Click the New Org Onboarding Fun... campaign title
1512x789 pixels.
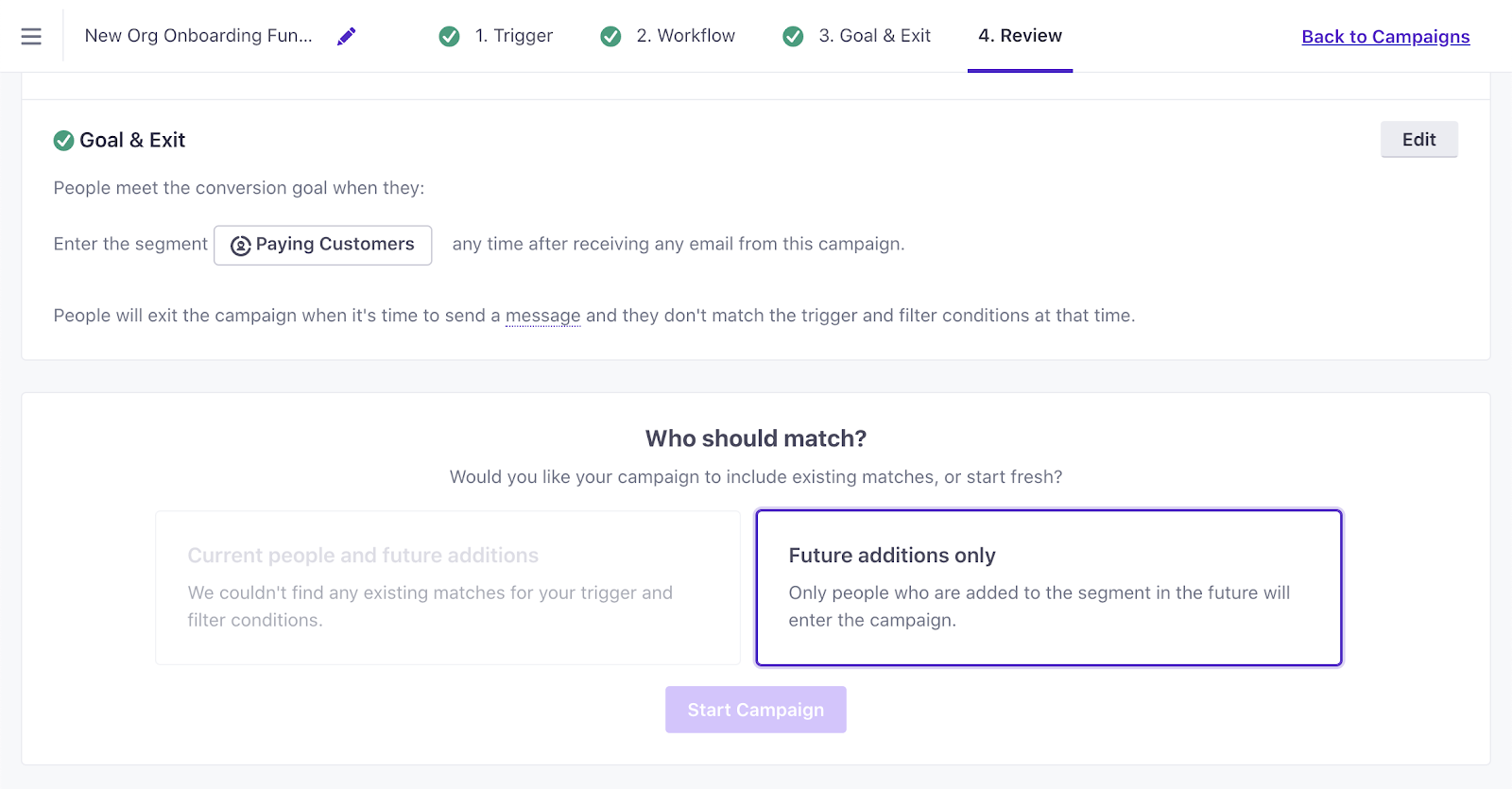tap(198, 36)
